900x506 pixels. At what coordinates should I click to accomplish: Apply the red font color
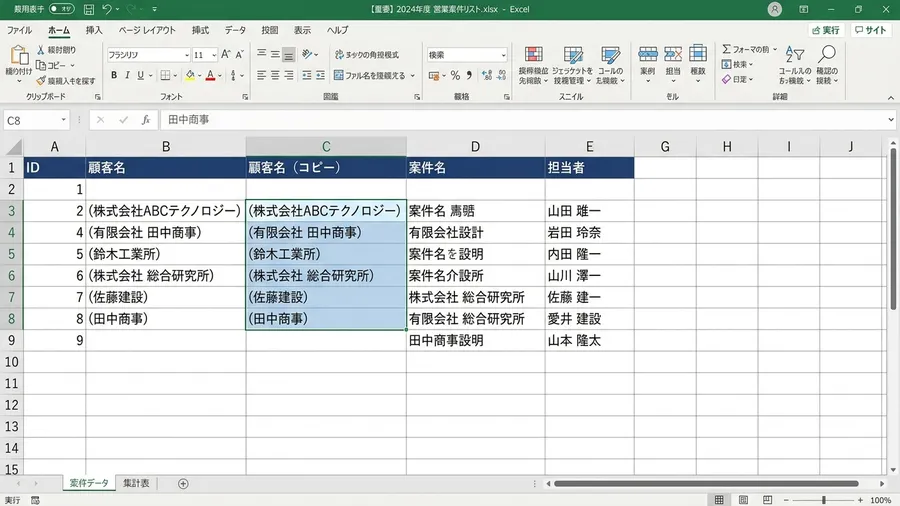click(210, 76)
